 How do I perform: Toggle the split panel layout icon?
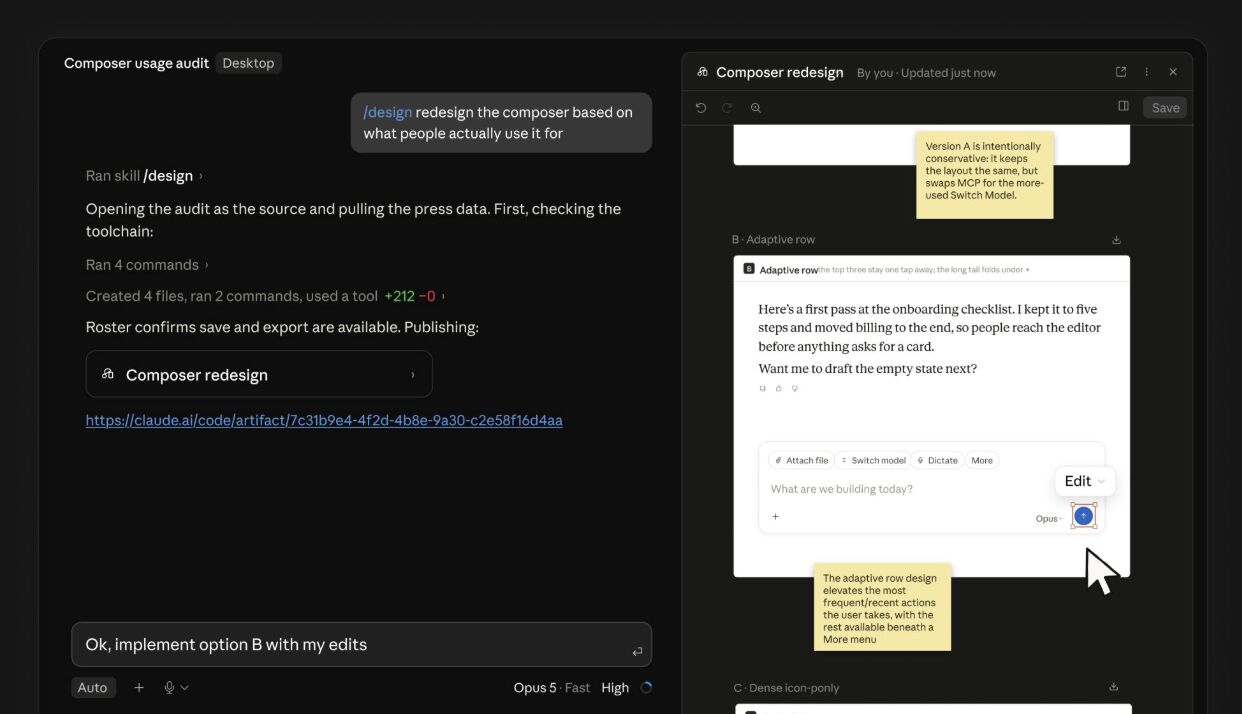pos(1123,106)
